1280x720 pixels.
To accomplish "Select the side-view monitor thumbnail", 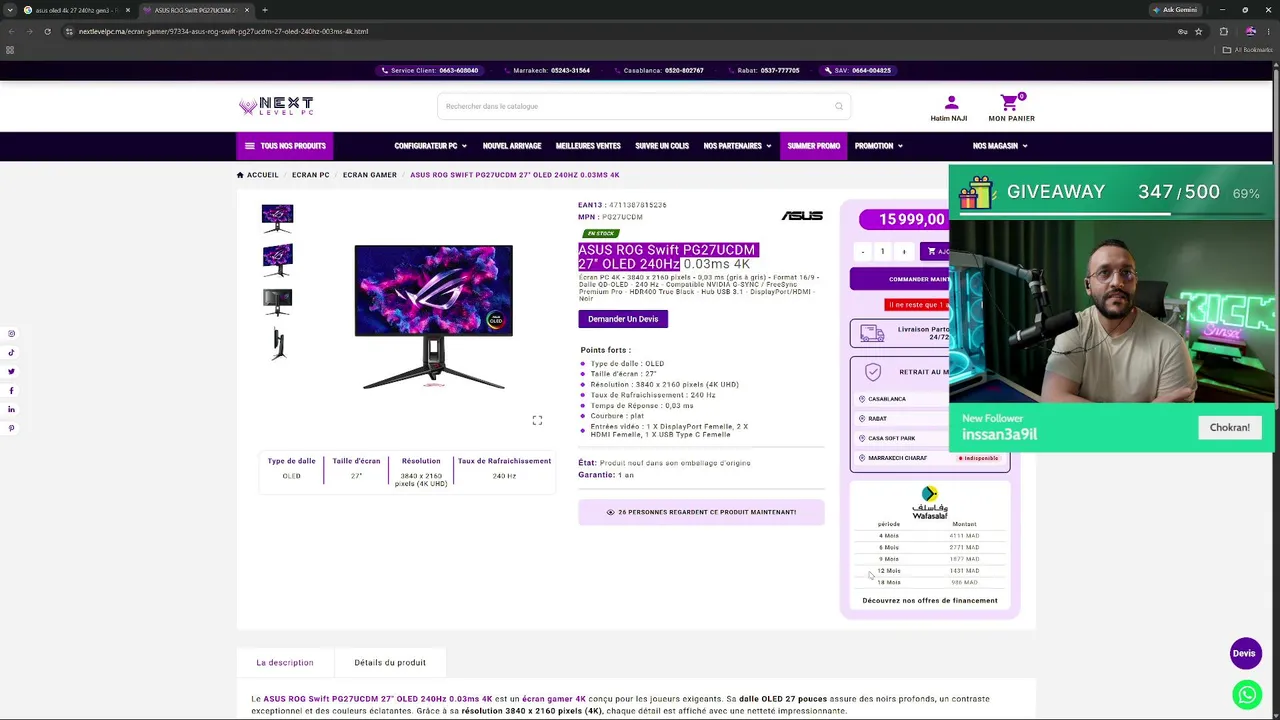I will tap(277, 344).
